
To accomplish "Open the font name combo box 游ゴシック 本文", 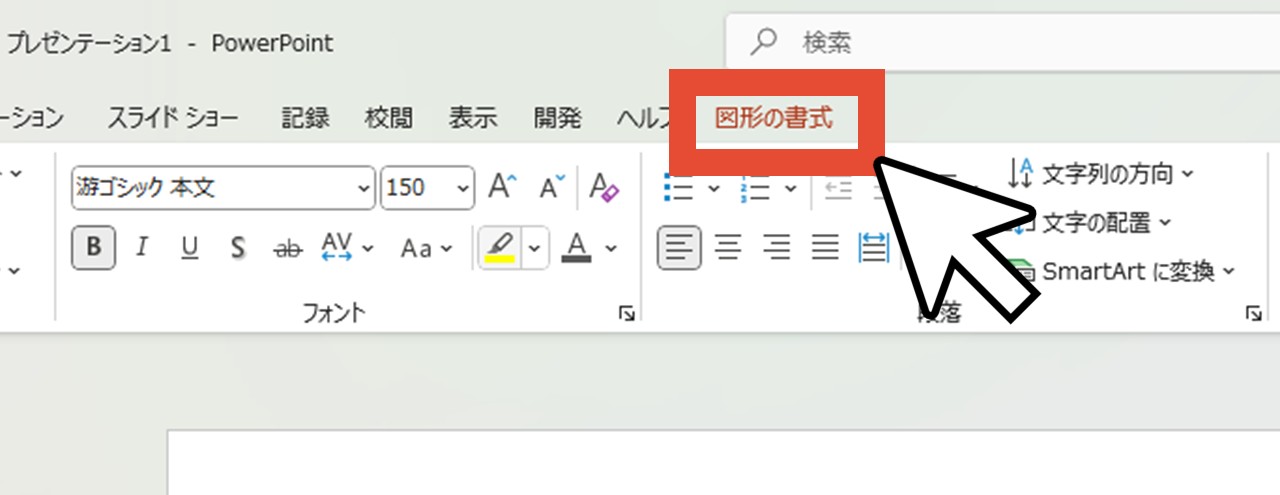I will 222,187.
